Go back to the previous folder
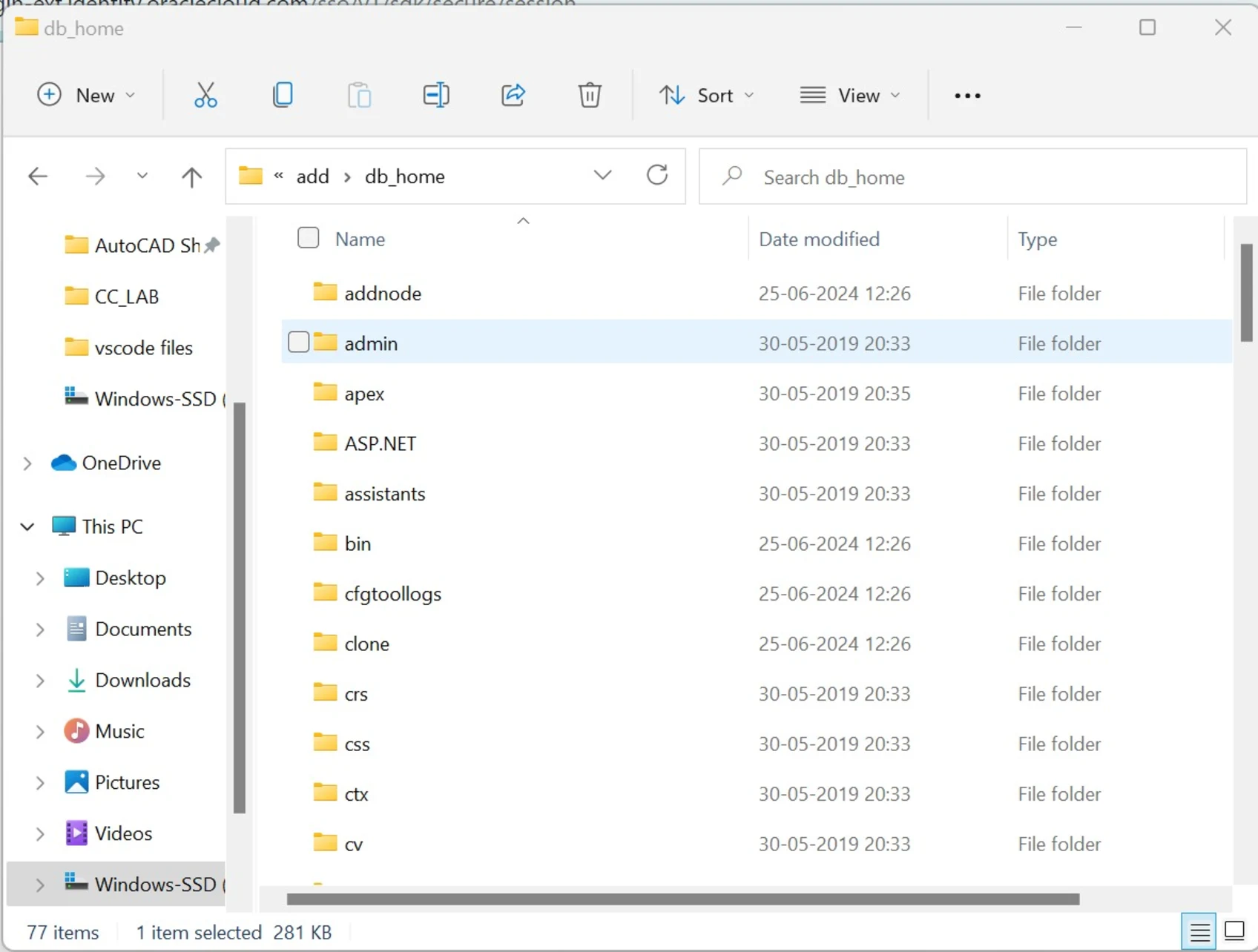Screen dimensions: 1258x952 point(38,176)
